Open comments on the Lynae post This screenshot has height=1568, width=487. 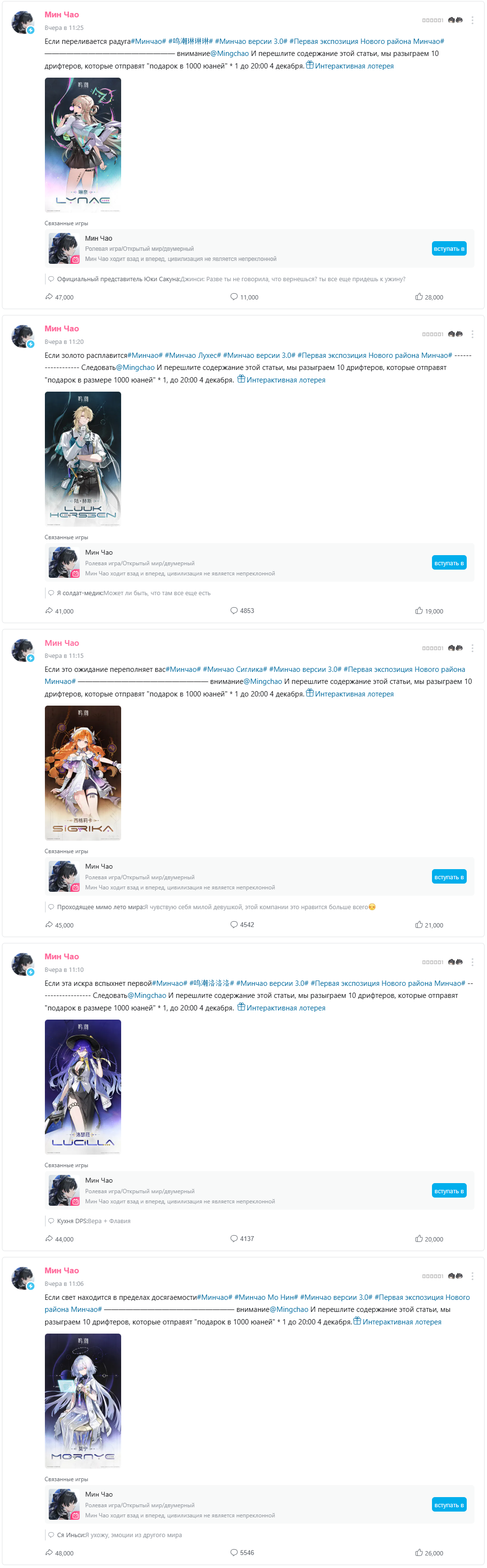click(x=234, y=297)
